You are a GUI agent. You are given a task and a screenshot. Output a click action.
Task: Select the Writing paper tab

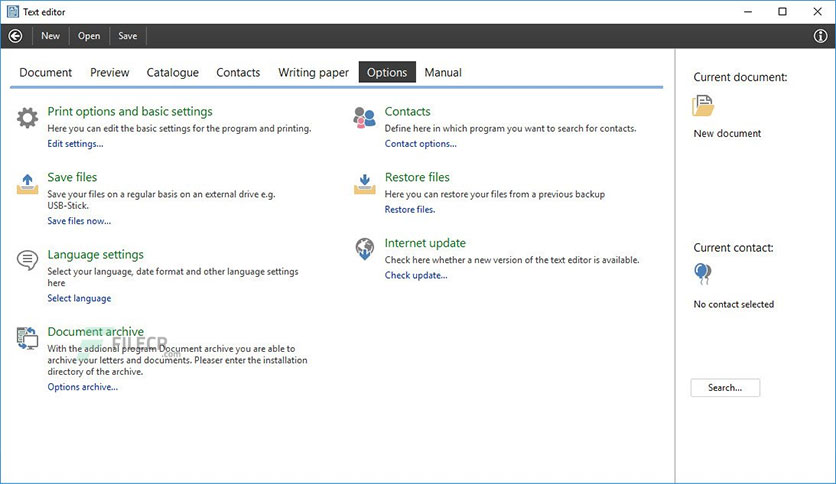click(314, 72)
